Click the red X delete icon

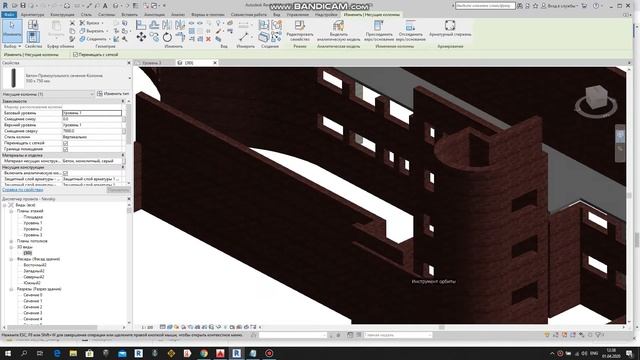click(209, 39)
